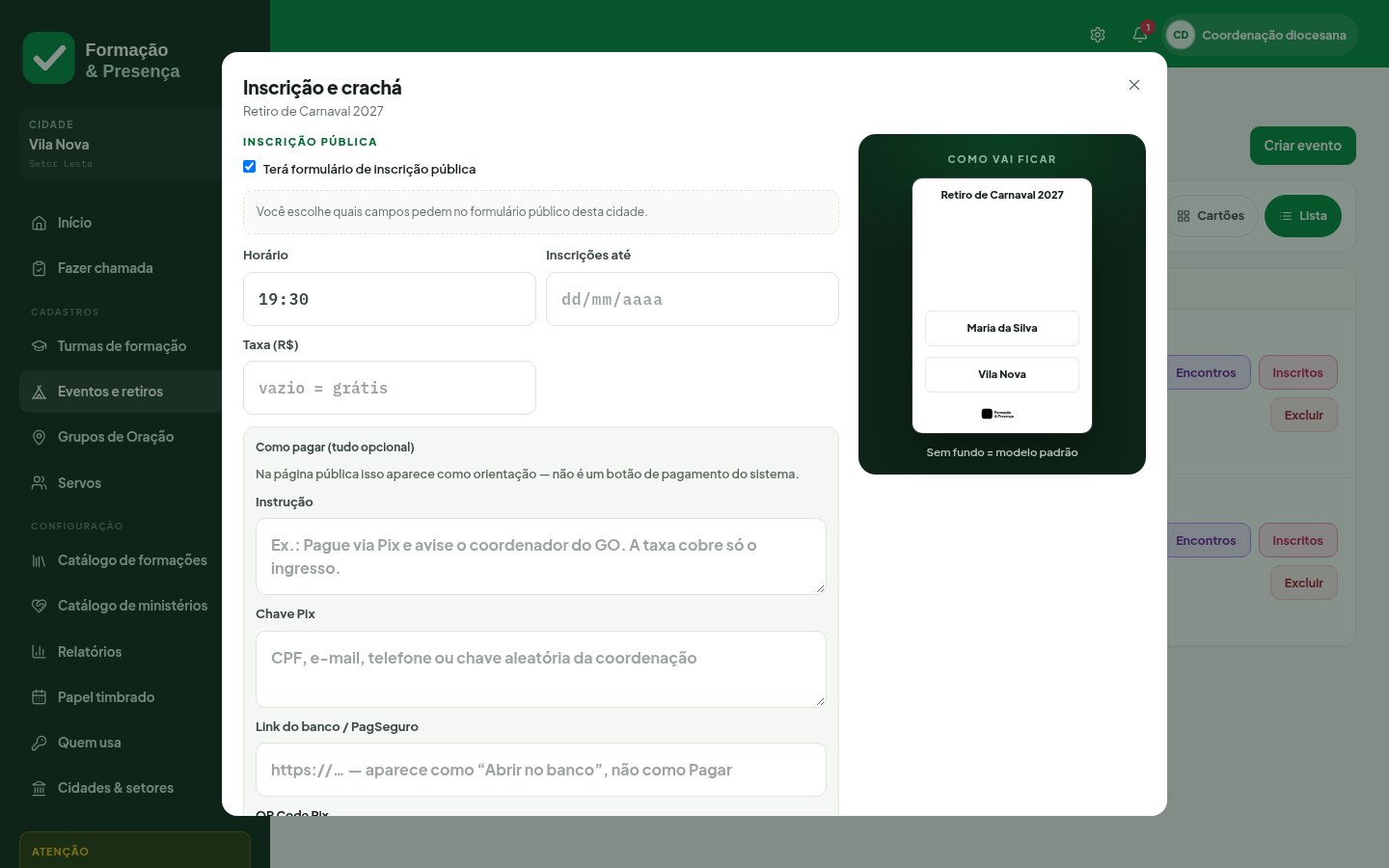
Task: Click the Horário time field
Action: [390, 299]
